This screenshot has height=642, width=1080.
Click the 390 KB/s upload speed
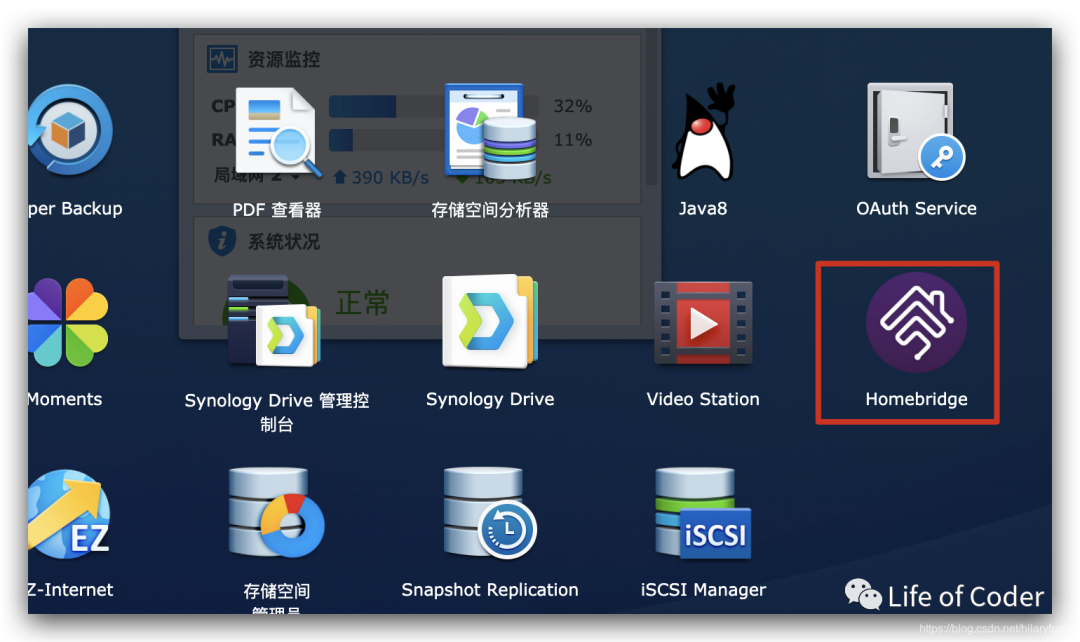coord(381,177)
